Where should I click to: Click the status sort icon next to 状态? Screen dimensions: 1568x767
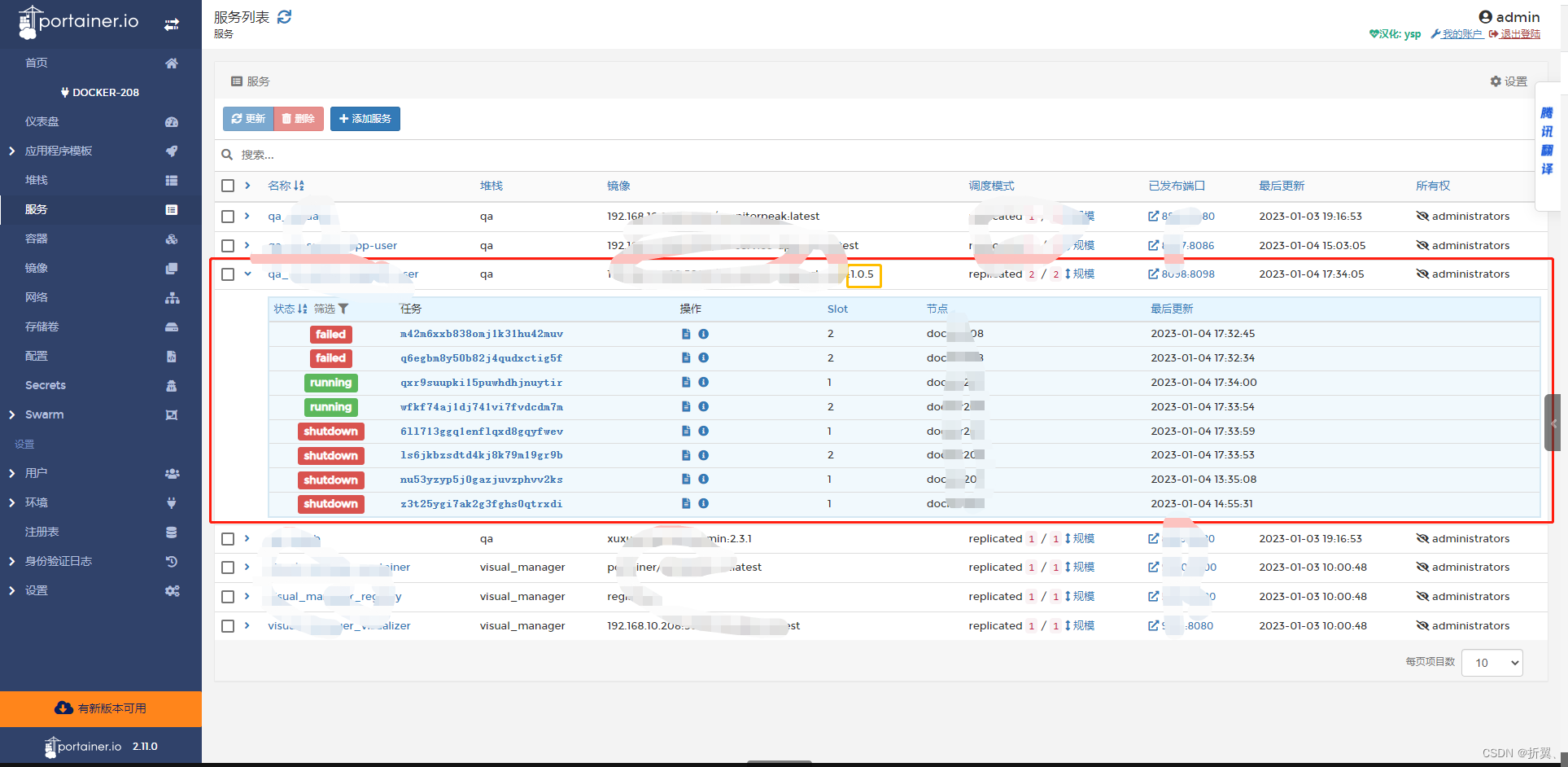pos(303,309)
